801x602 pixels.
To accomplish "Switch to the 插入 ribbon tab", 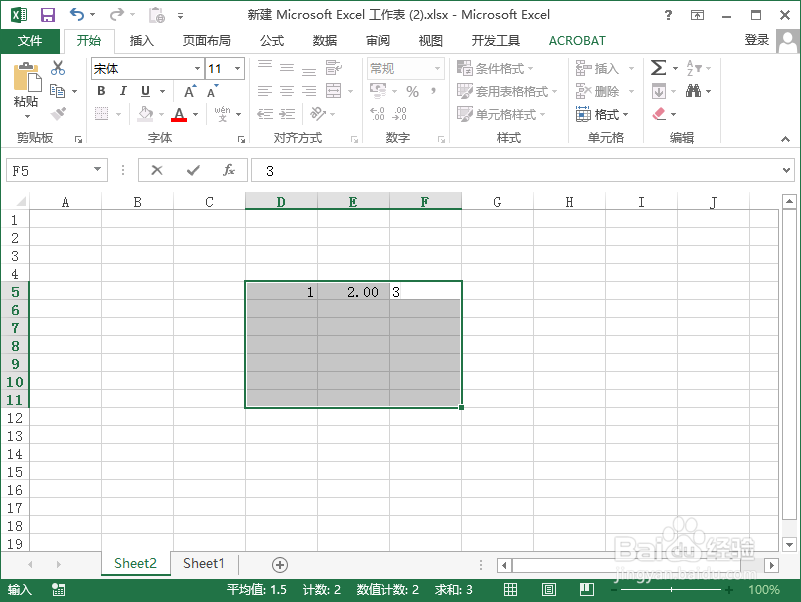I will (x=140, y=41).
